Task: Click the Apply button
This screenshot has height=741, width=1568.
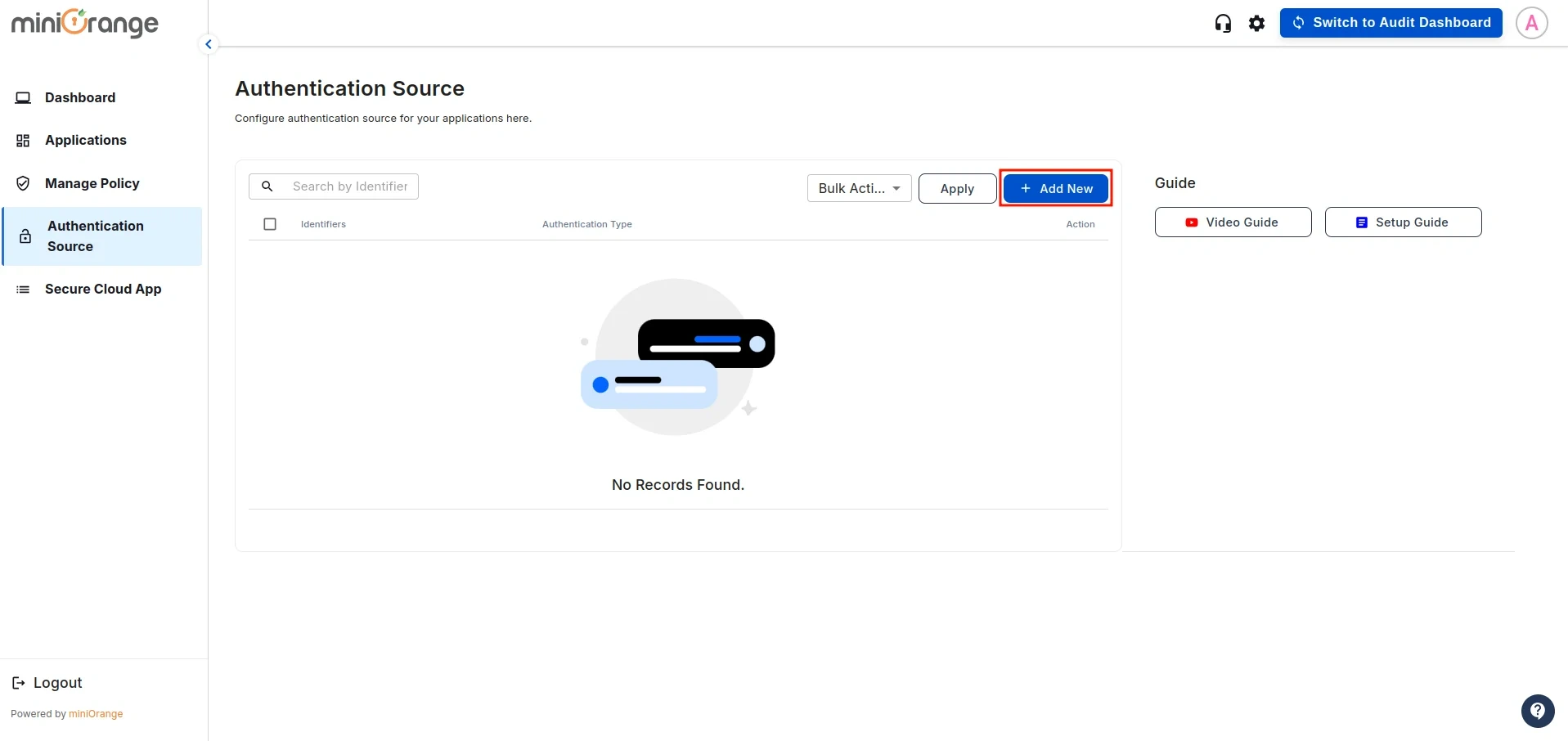Action: click(956, 188)
